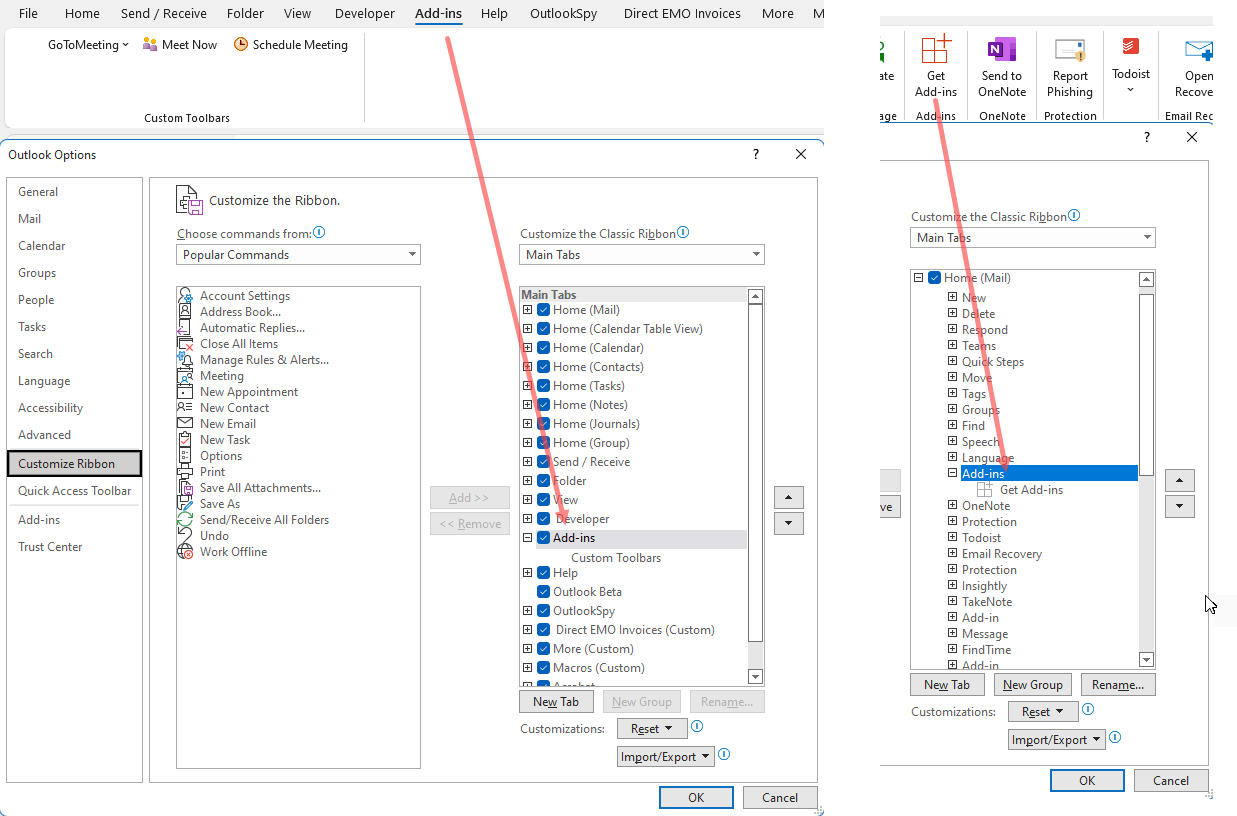This screenshot has width=1237, height=816.
Task: Expand the Email Recovery group node
Action: coord(953,554)
